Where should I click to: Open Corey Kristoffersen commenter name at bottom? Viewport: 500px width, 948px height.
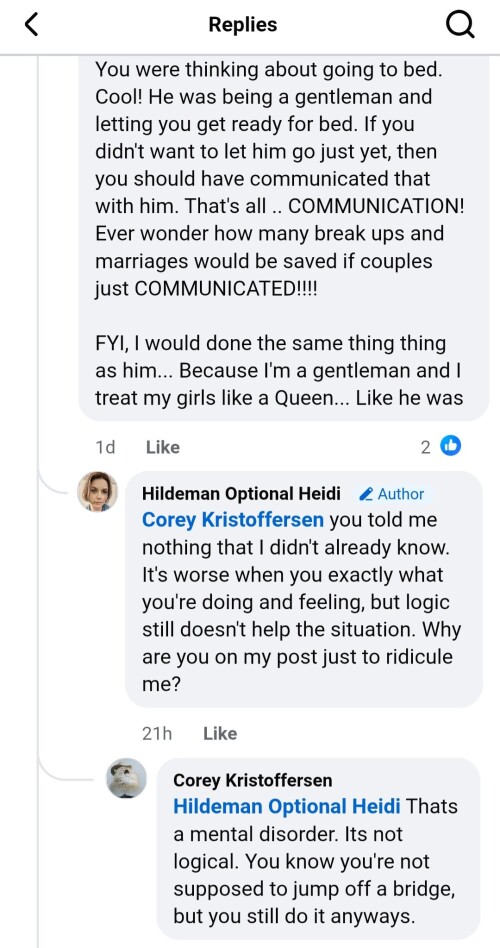coord(253,780)
